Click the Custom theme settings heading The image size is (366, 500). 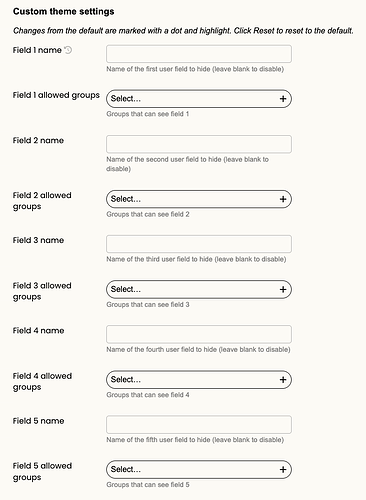[x=64, y=12]
